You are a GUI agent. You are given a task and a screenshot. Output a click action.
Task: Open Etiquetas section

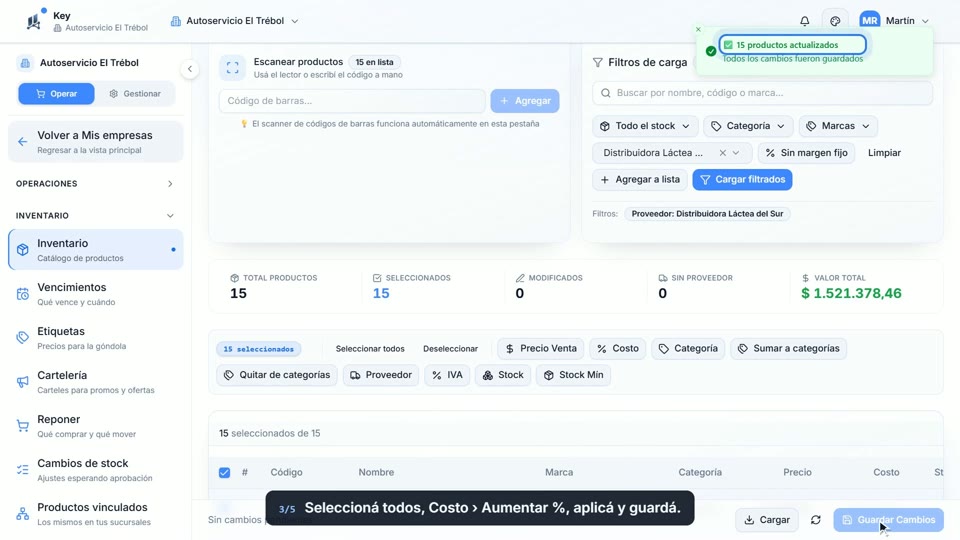coord(96,338)
